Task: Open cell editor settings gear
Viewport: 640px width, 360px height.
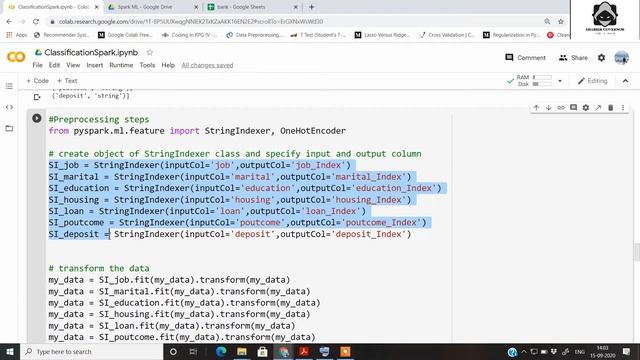Action: point(586,107)
